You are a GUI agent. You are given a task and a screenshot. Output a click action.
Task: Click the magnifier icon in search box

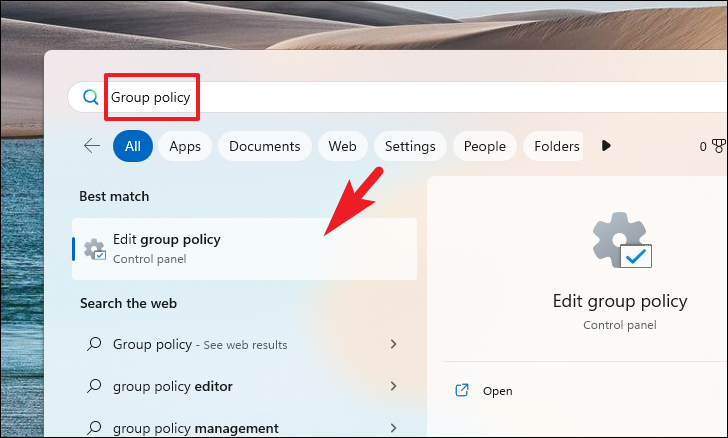coord(91,97)
